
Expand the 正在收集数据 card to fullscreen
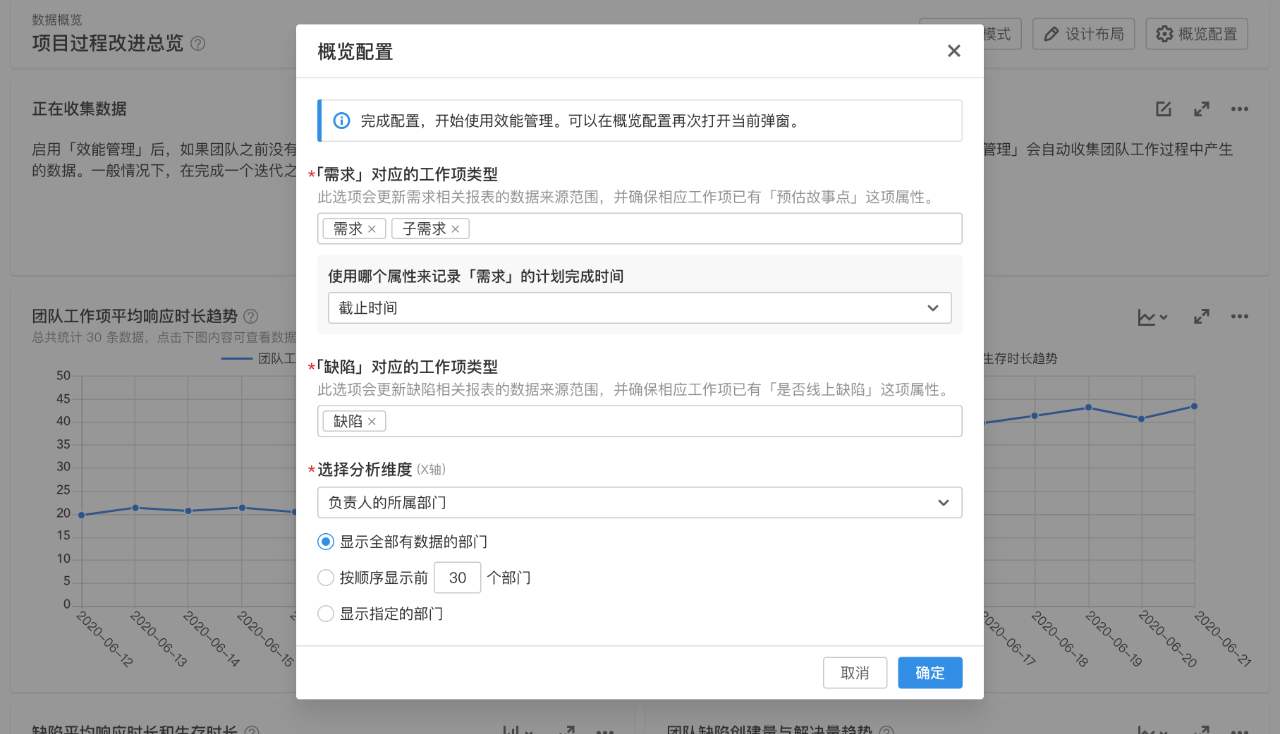click(x=1201, y=109)
